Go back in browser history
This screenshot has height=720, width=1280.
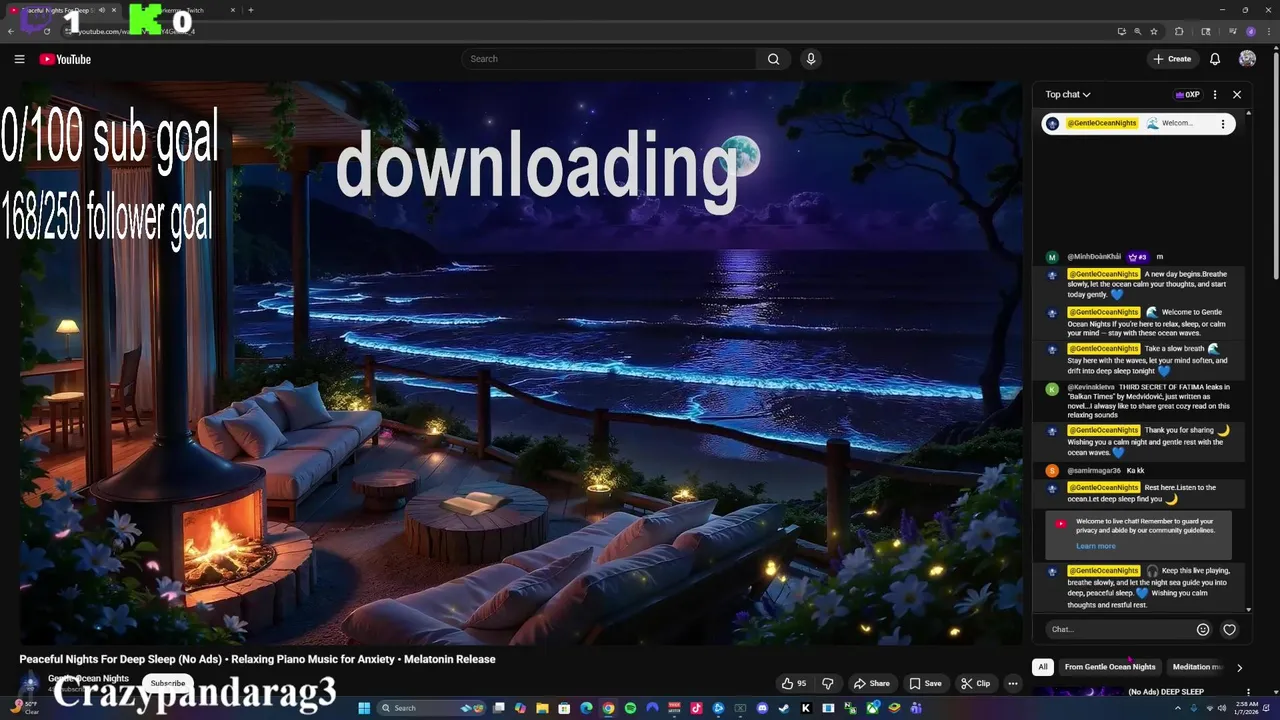click(x=11, y=31)
